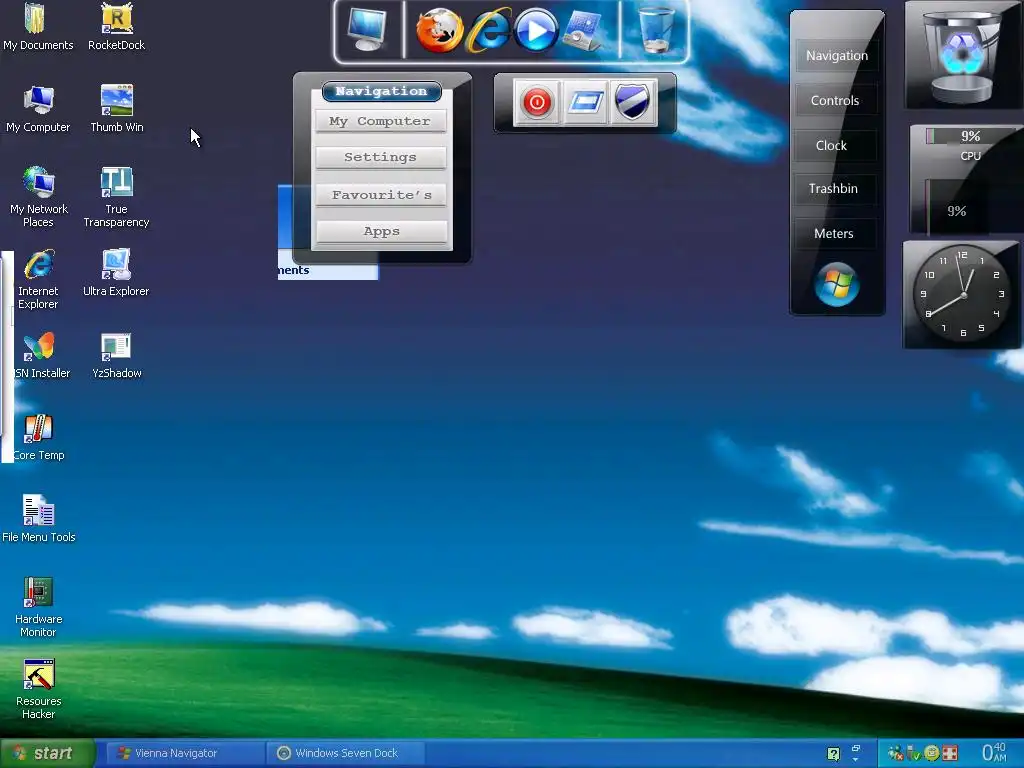Click the red square tray icon

point(950,754)
